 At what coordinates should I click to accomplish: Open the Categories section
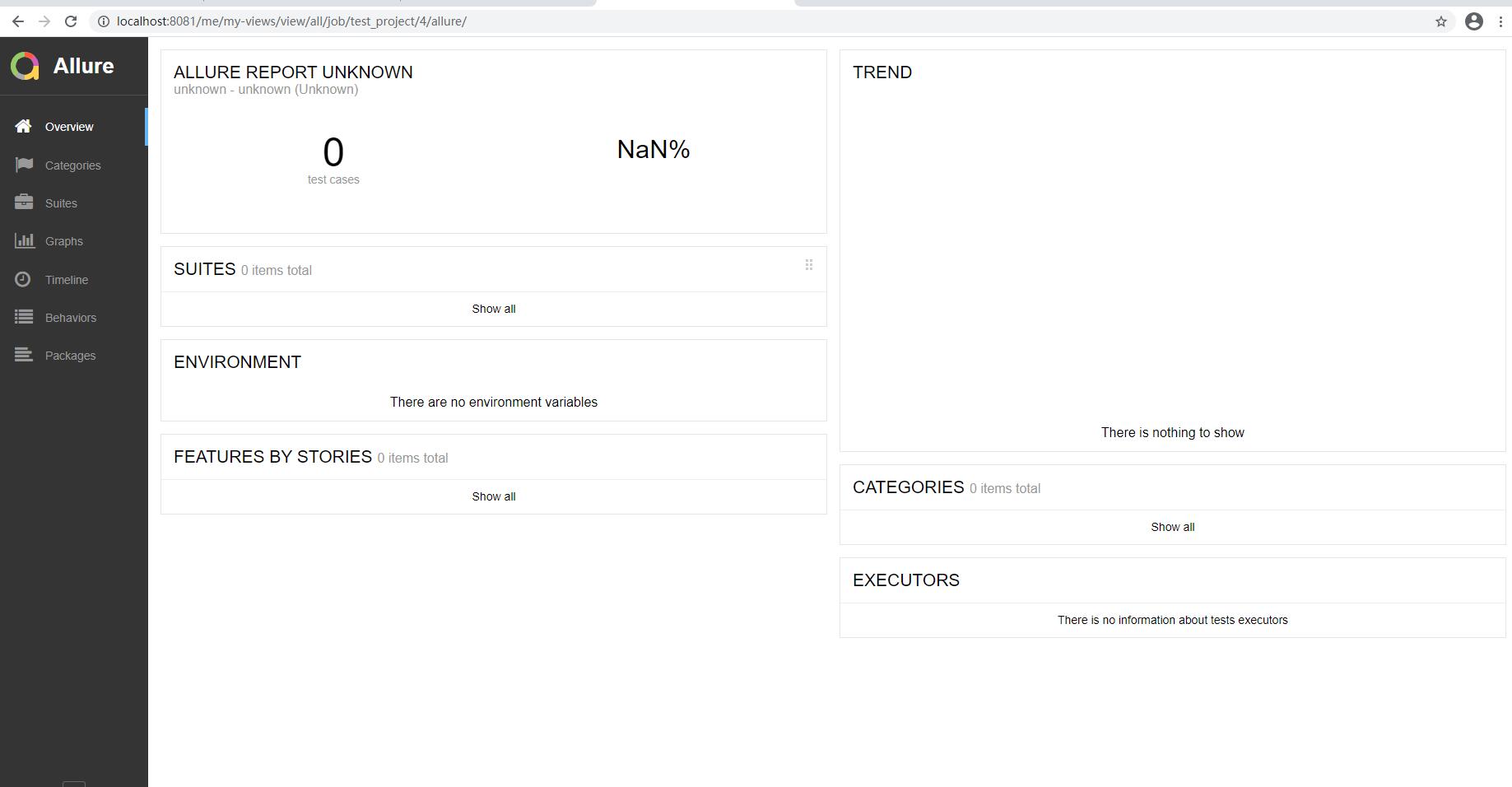pos(74,165)
